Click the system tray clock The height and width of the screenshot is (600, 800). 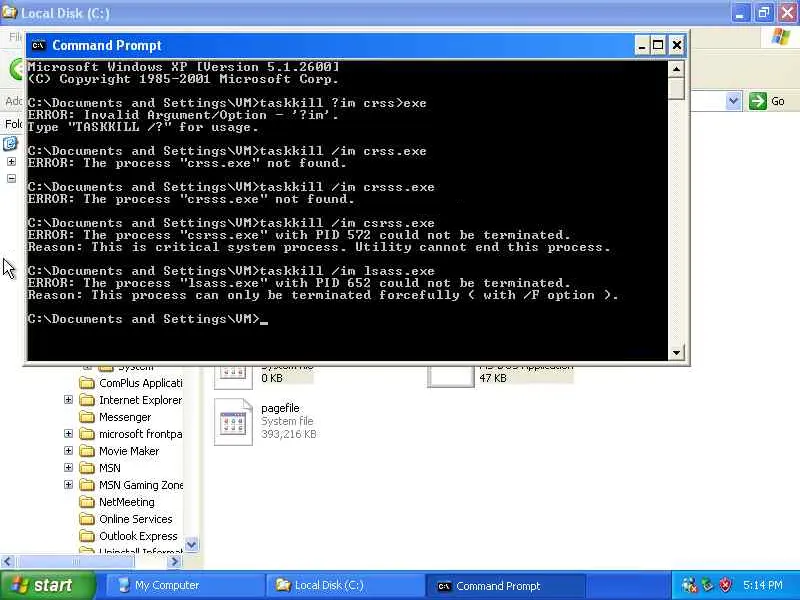pyautogui.click(x=762, y=585)
